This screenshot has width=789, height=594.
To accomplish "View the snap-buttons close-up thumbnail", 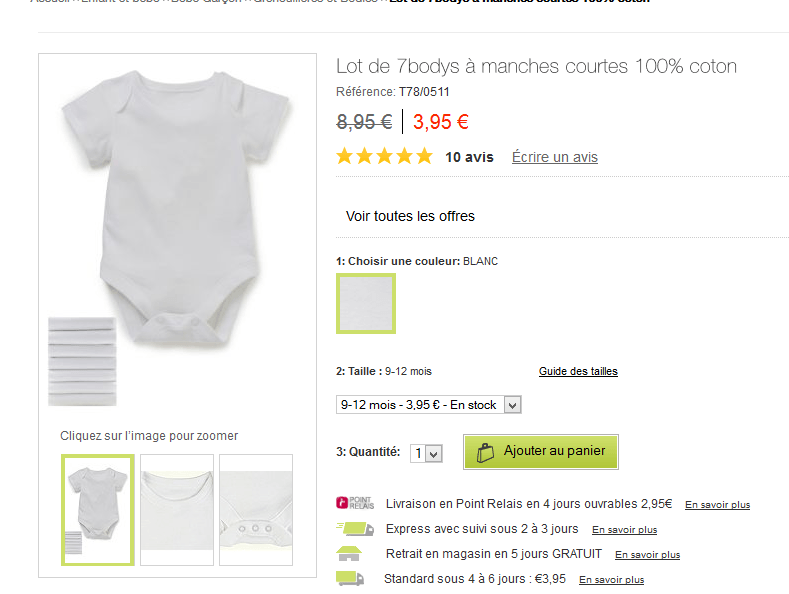I will 256,510.
